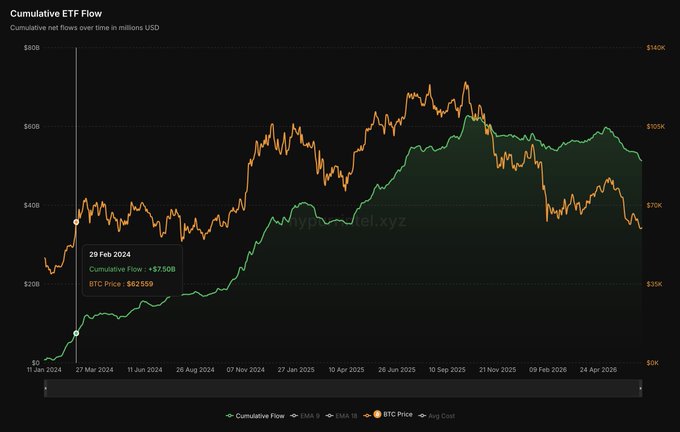Click the Bitcoin icon in the legend
Image resolution: width=680 pixels, height=432 pixels.
pos(377,414)
